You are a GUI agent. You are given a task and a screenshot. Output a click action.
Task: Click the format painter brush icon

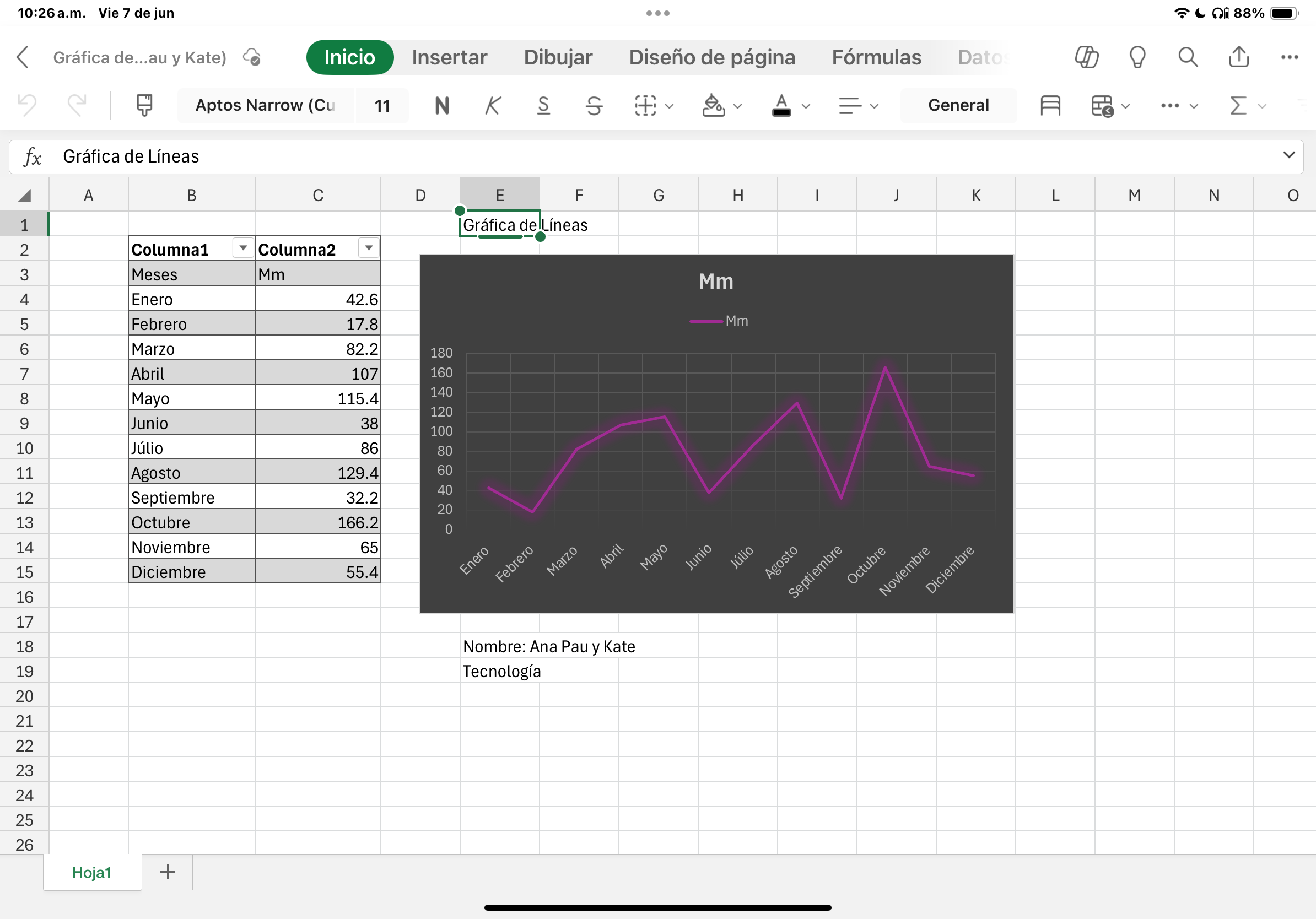point(144,105)
